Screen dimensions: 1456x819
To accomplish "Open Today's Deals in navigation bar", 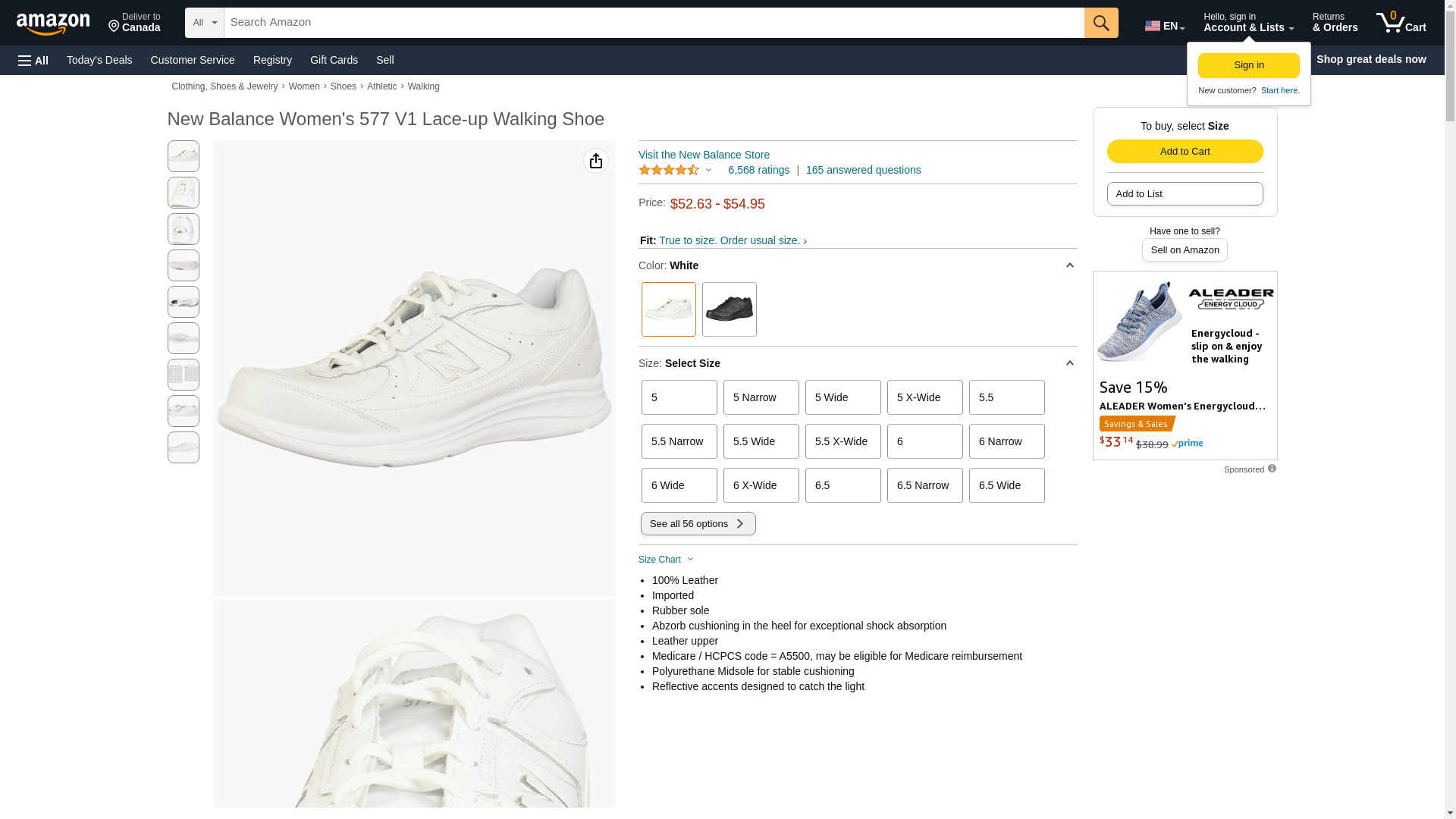I will coord(99,60).
